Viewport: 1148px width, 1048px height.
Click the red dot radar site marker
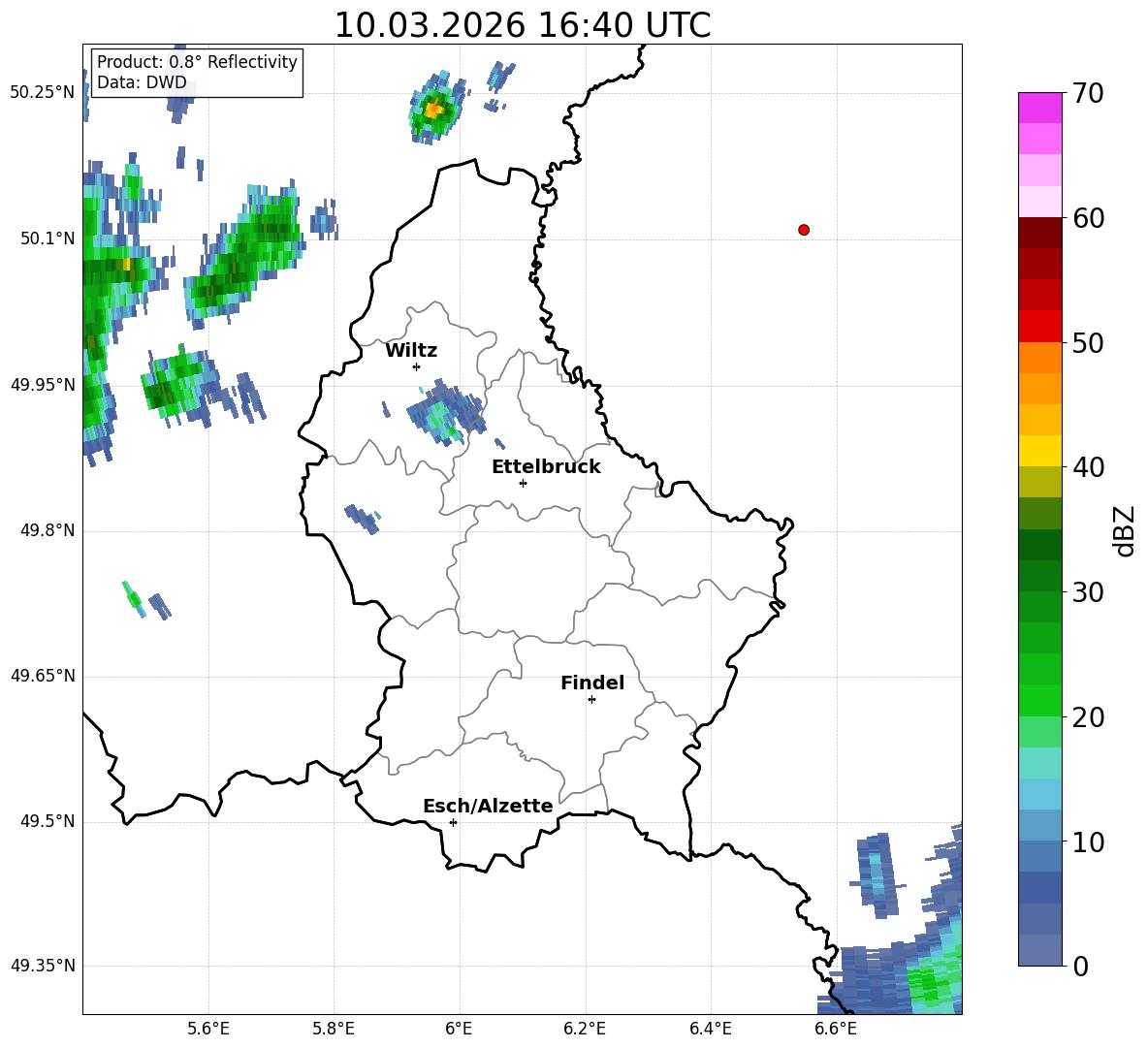(x=803, y=230)
